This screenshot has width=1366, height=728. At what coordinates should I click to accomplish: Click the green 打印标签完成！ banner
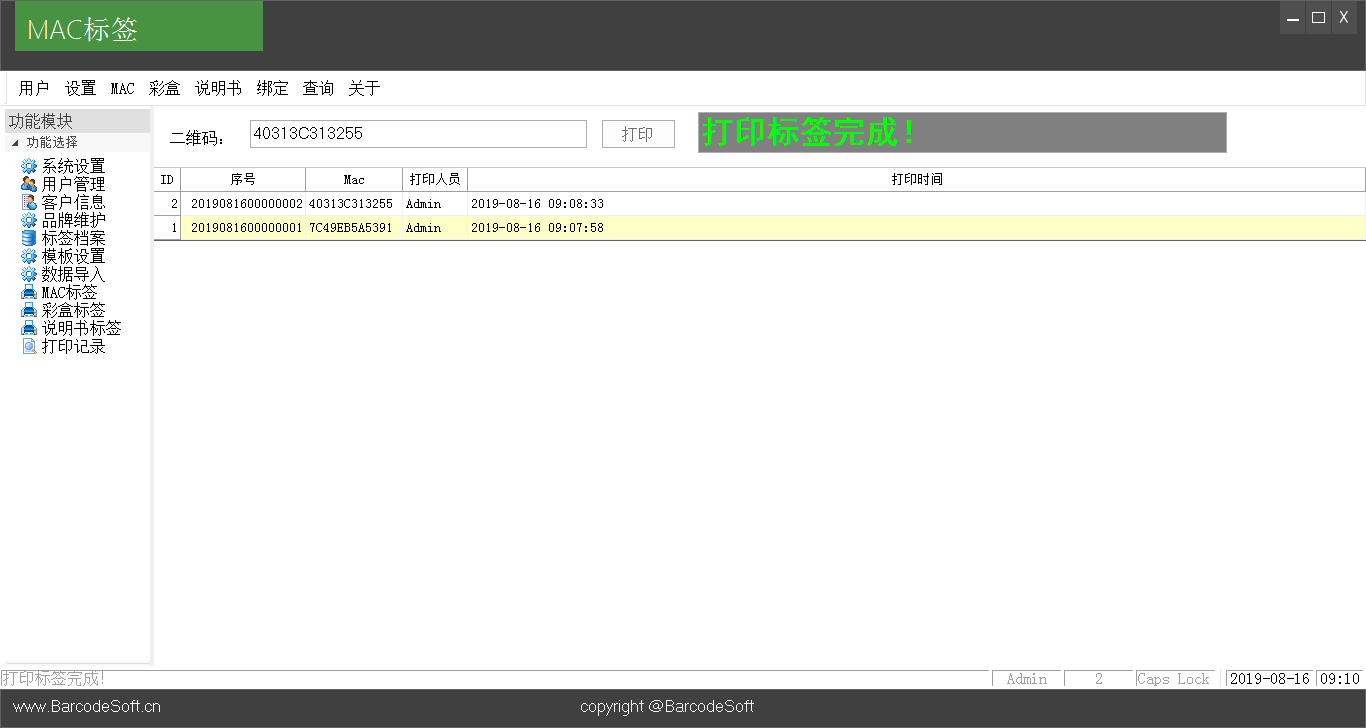tap(962, 132)
